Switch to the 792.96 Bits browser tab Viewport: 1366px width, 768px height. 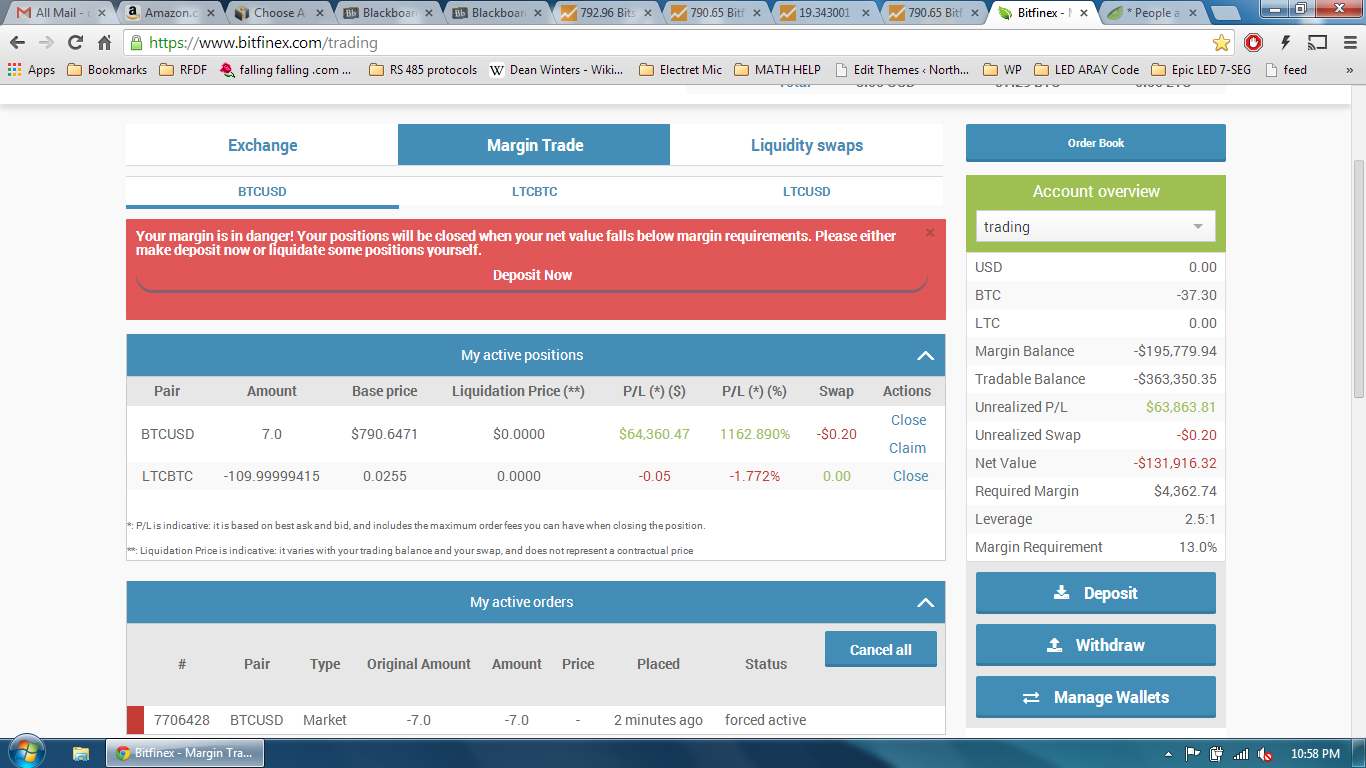[605, 13]
